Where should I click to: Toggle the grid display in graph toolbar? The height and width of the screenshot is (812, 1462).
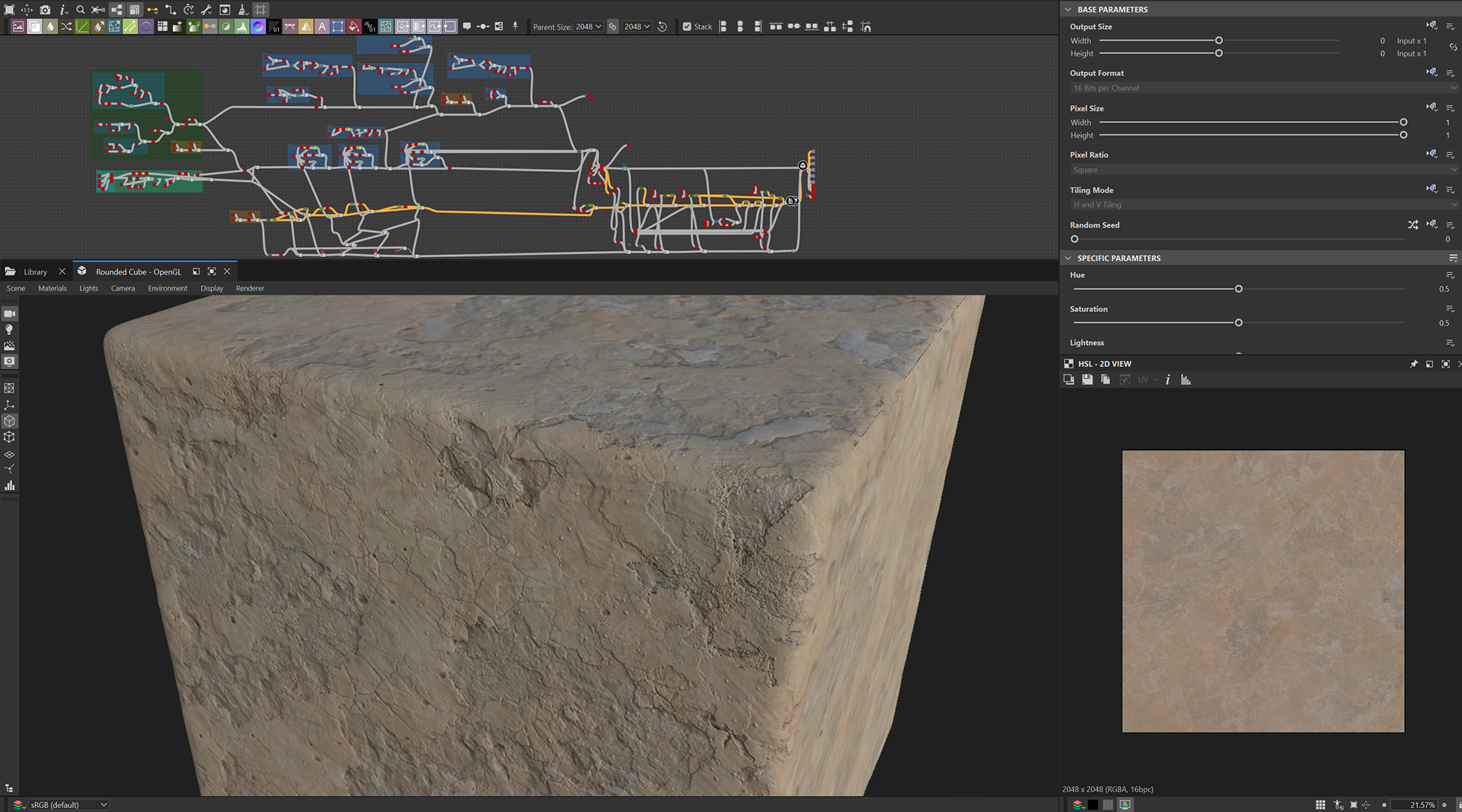tap(260, 10)
